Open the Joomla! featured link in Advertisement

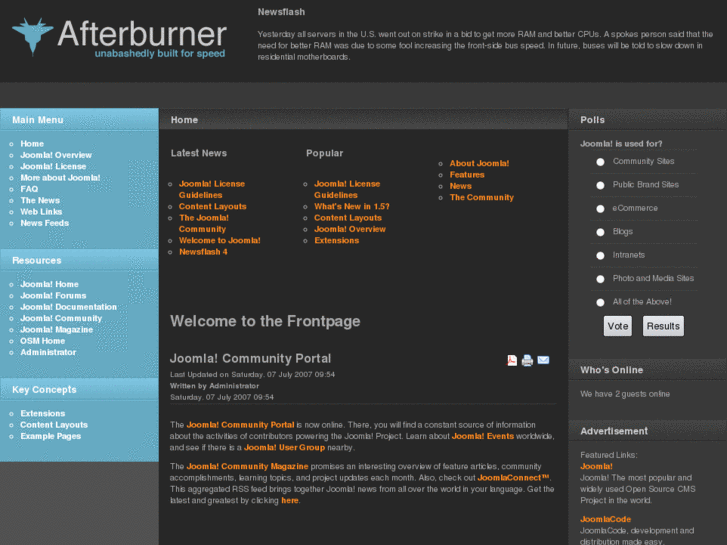pos(596,467)
